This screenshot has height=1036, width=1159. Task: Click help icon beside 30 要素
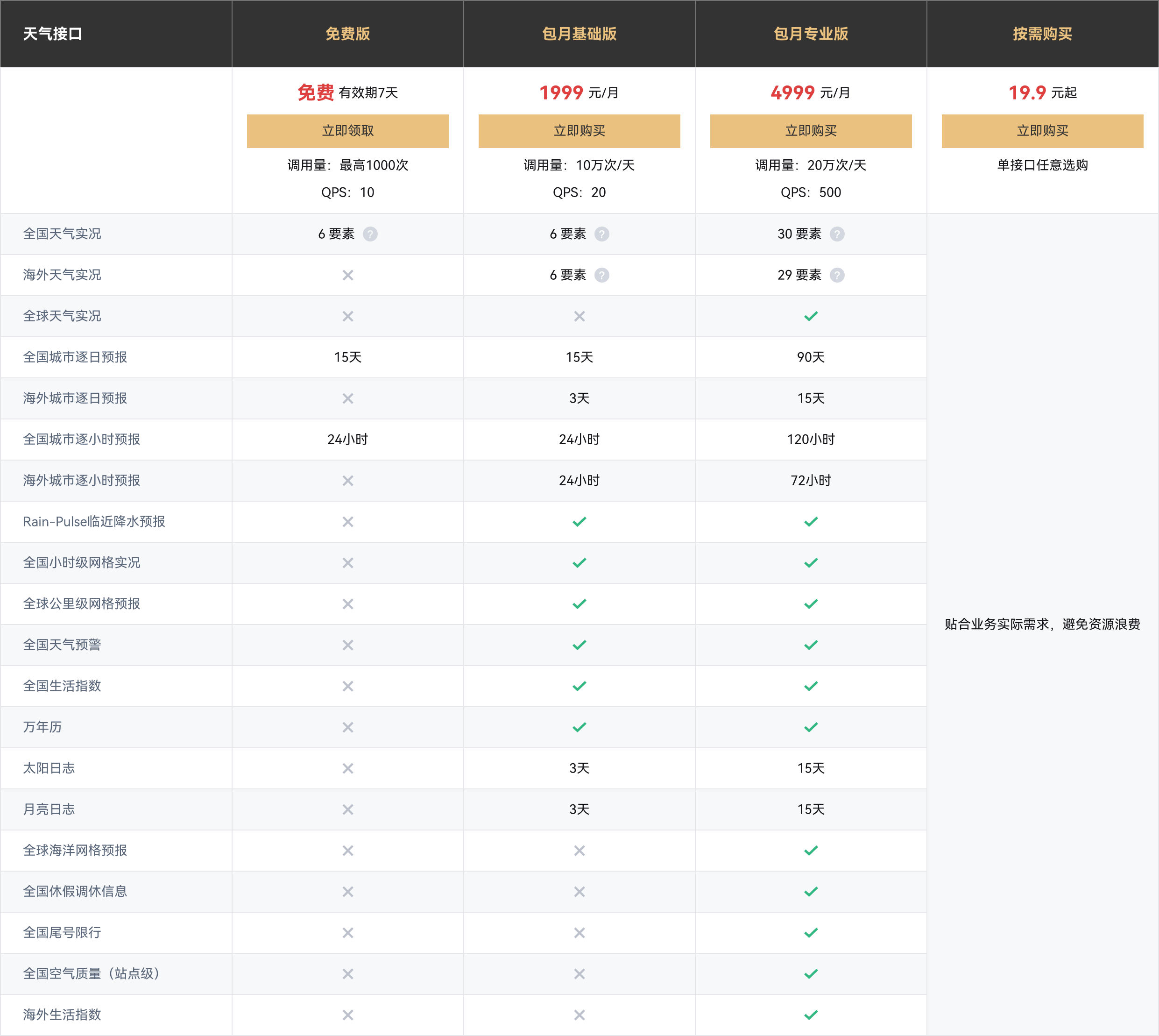pyautogui.click(x=837, y=234)
